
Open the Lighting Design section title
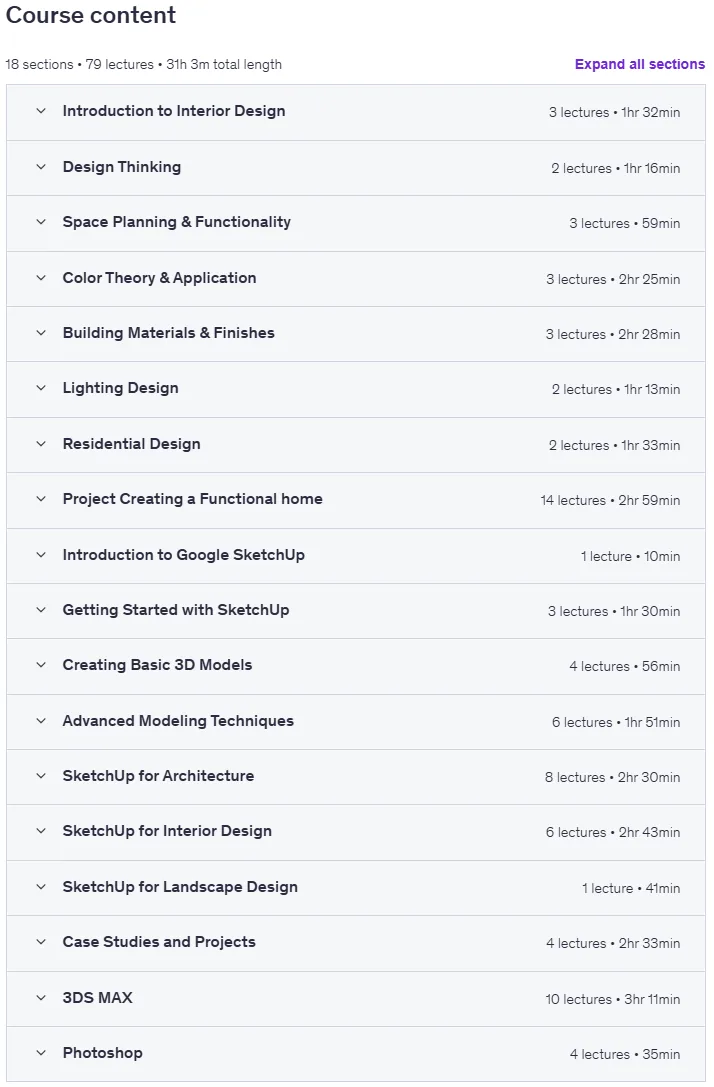point(121,388)
